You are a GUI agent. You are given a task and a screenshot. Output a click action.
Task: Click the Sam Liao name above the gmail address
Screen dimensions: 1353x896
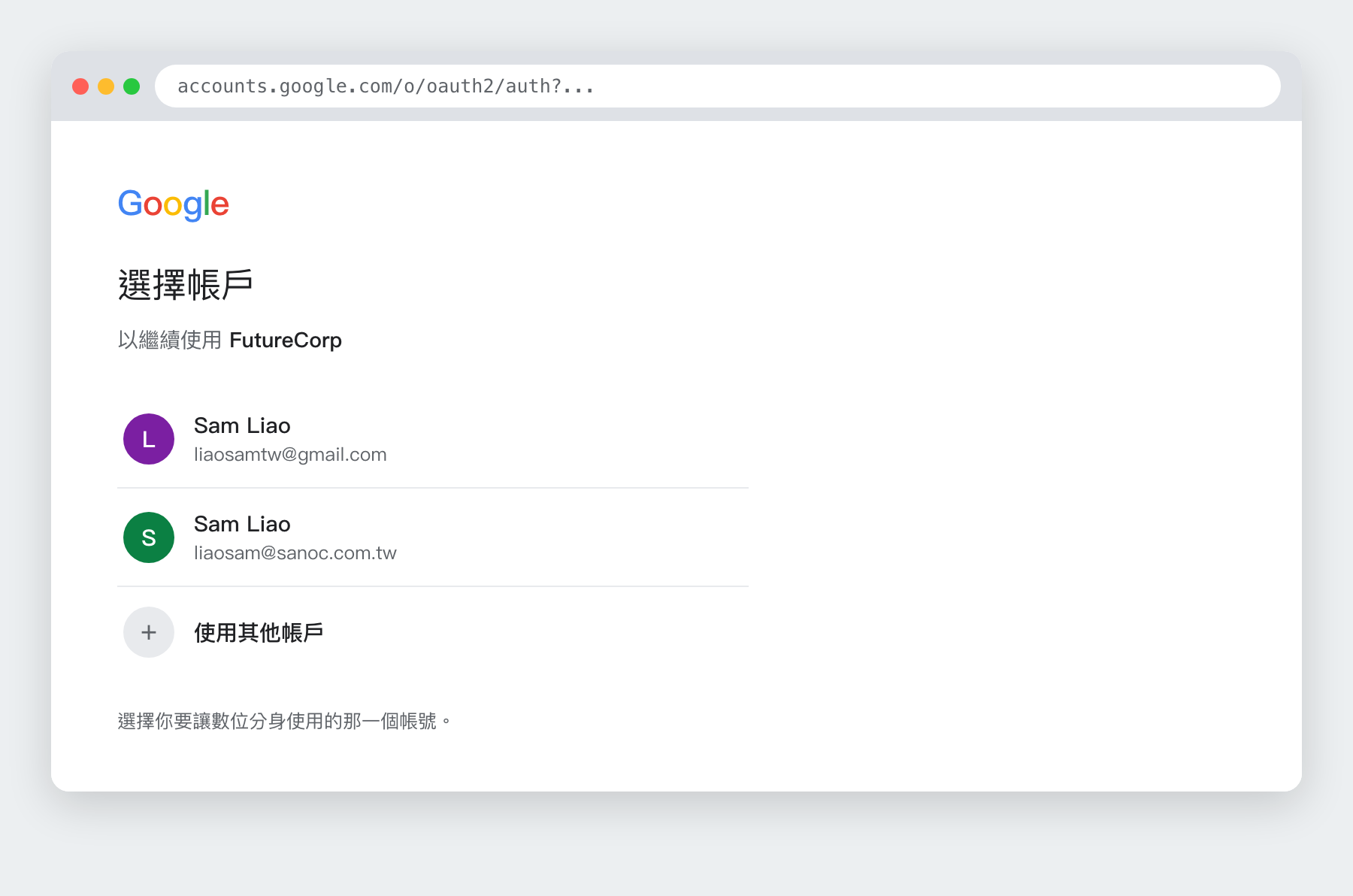tap(242, 425)
